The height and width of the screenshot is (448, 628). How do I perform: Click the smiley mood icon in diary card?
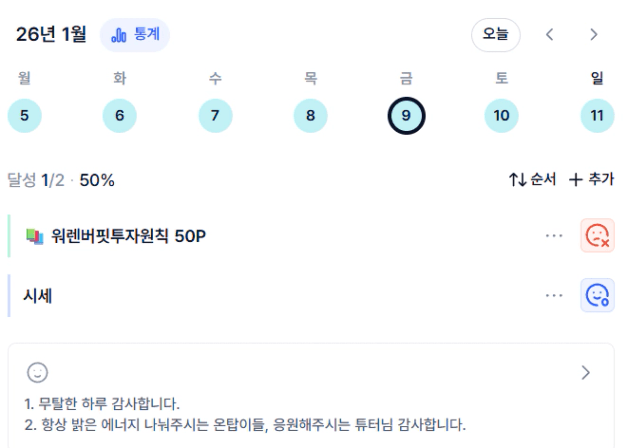point(37,373)
